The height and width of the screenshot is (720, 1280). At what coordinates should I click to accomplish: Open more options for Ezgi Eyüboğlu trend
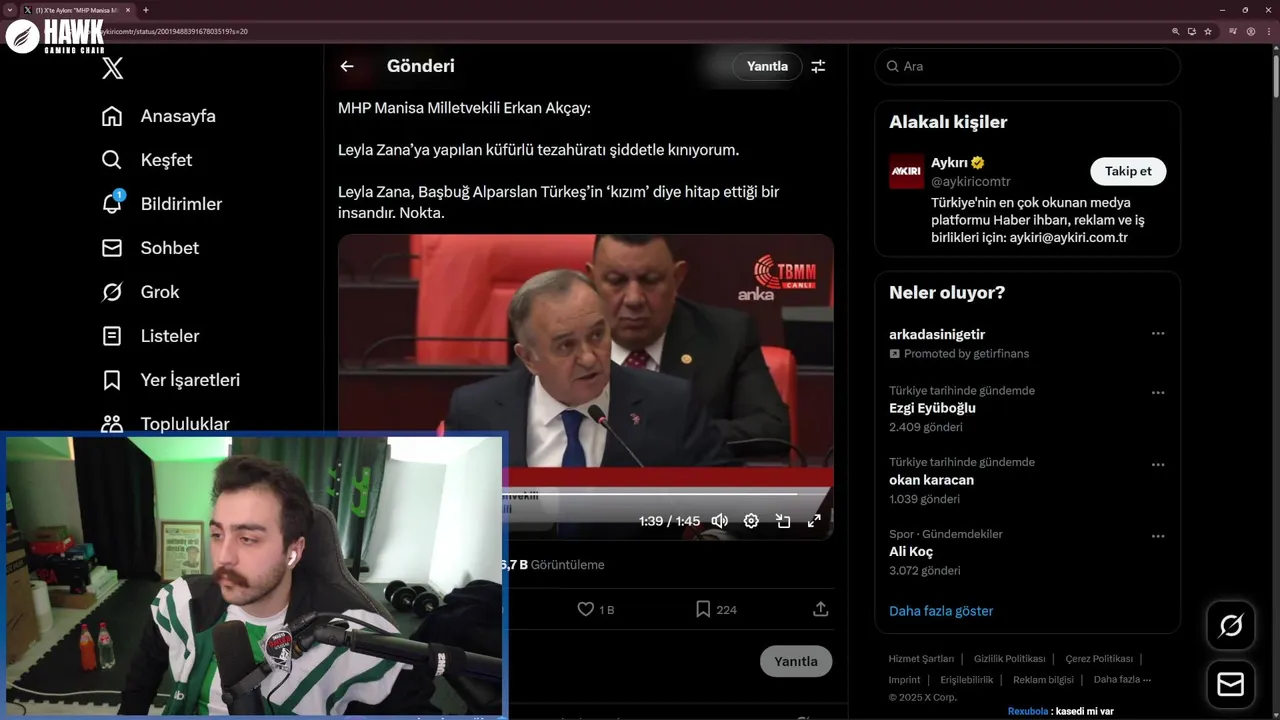1158,393
